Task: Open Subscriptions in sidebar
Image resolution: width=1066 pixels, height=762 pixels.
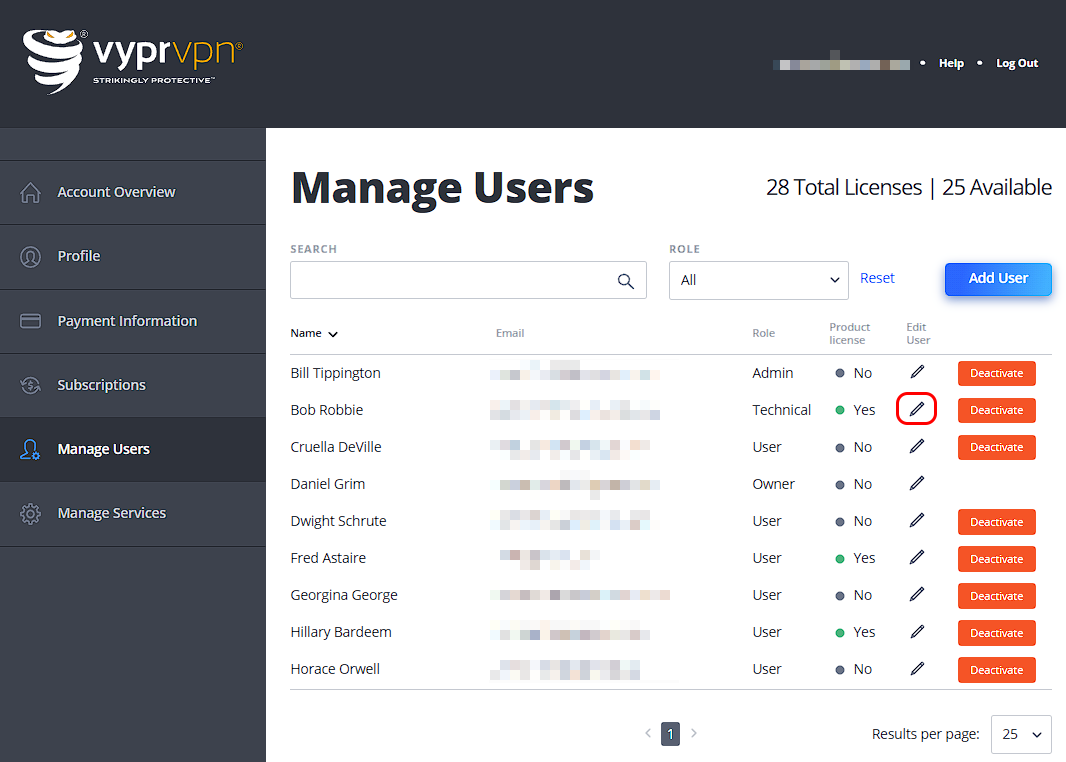Action: 133,385
